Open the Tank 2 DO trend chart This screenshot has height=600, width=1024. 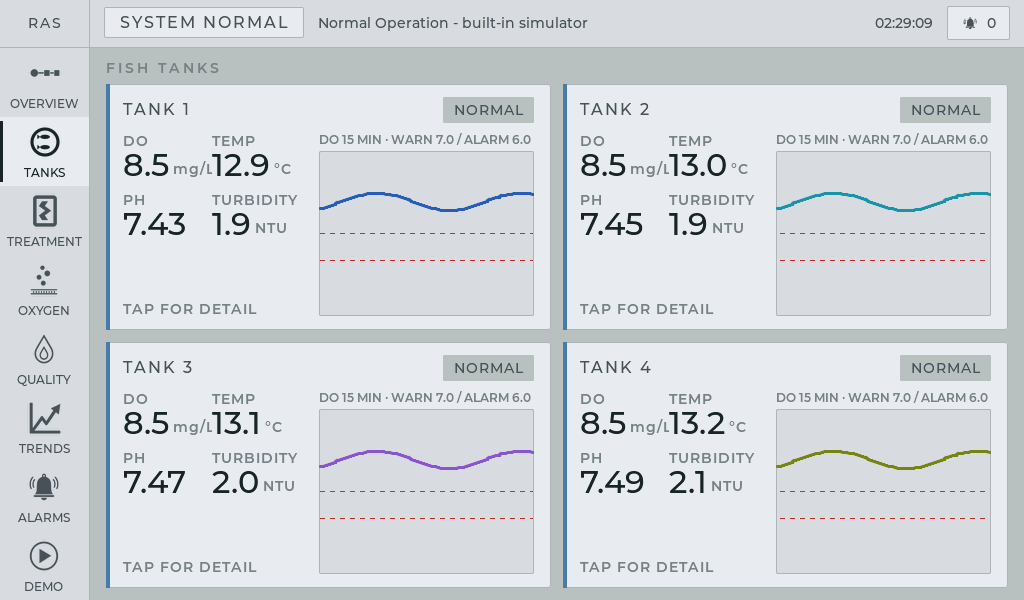point(884,234)
